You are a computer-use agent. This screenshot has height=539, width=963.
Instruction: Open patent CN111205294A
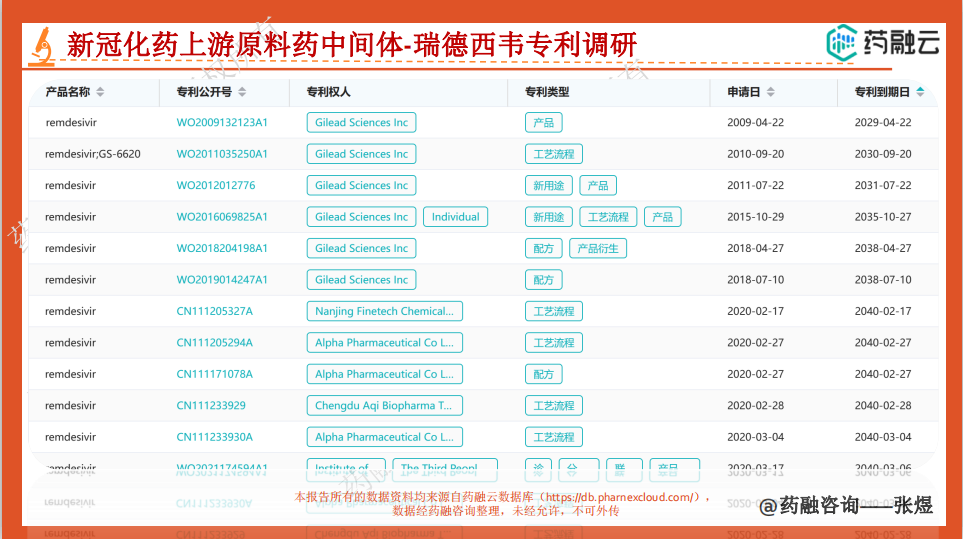point(214,343)
